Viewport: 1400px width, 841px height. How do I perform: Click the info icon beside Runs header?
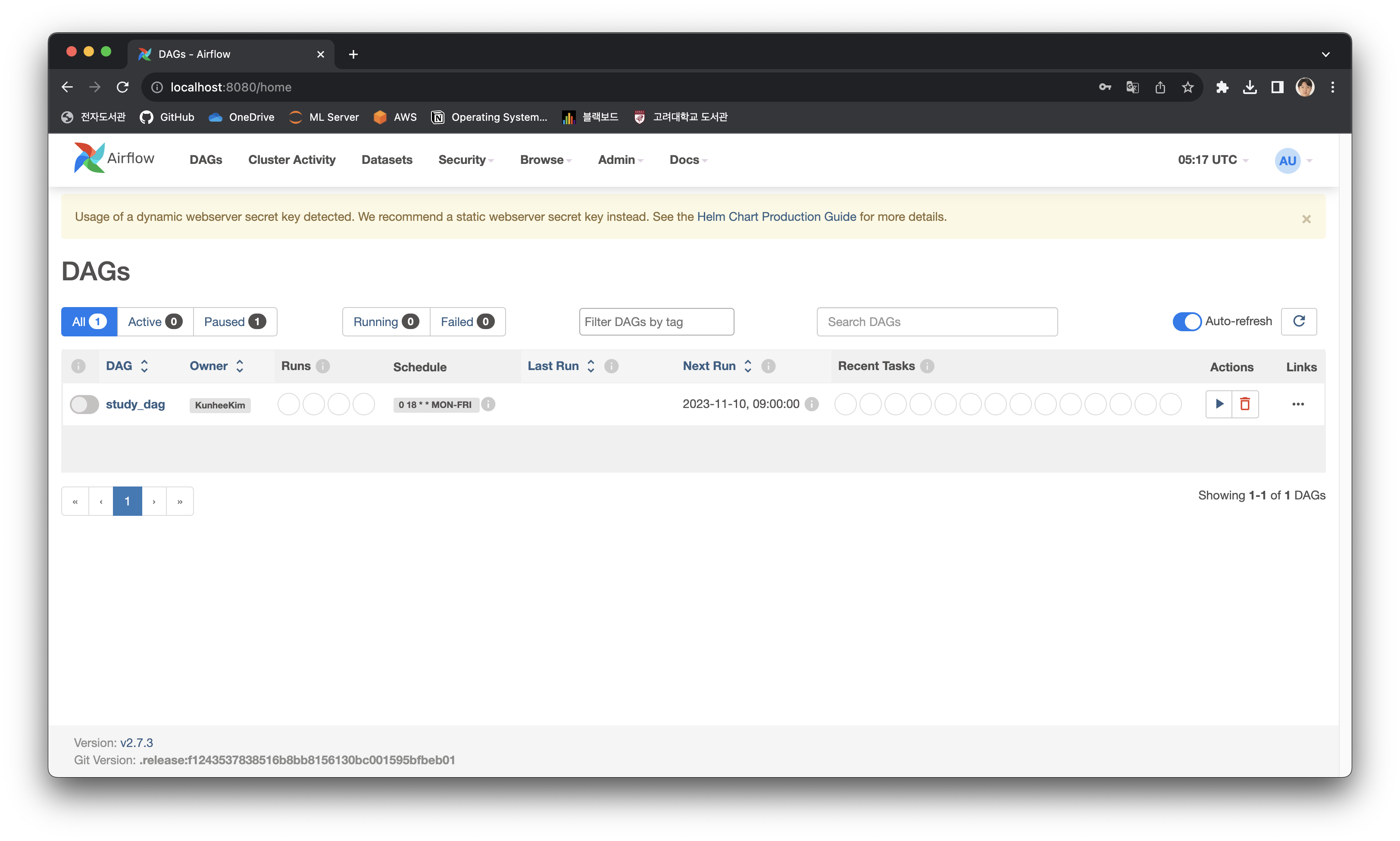[x=323, y=366]
